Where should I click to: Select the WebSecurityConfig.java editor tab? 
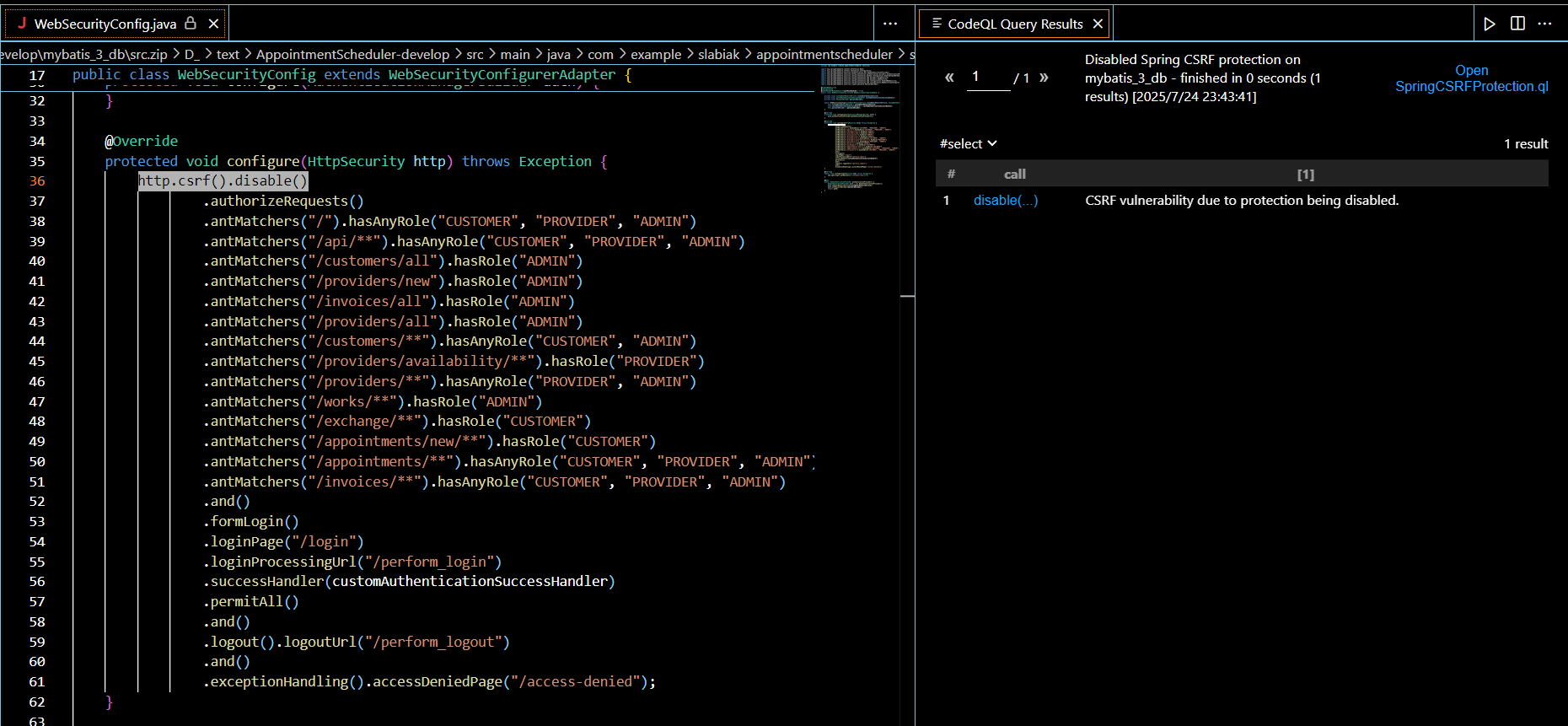click(105, 24)
